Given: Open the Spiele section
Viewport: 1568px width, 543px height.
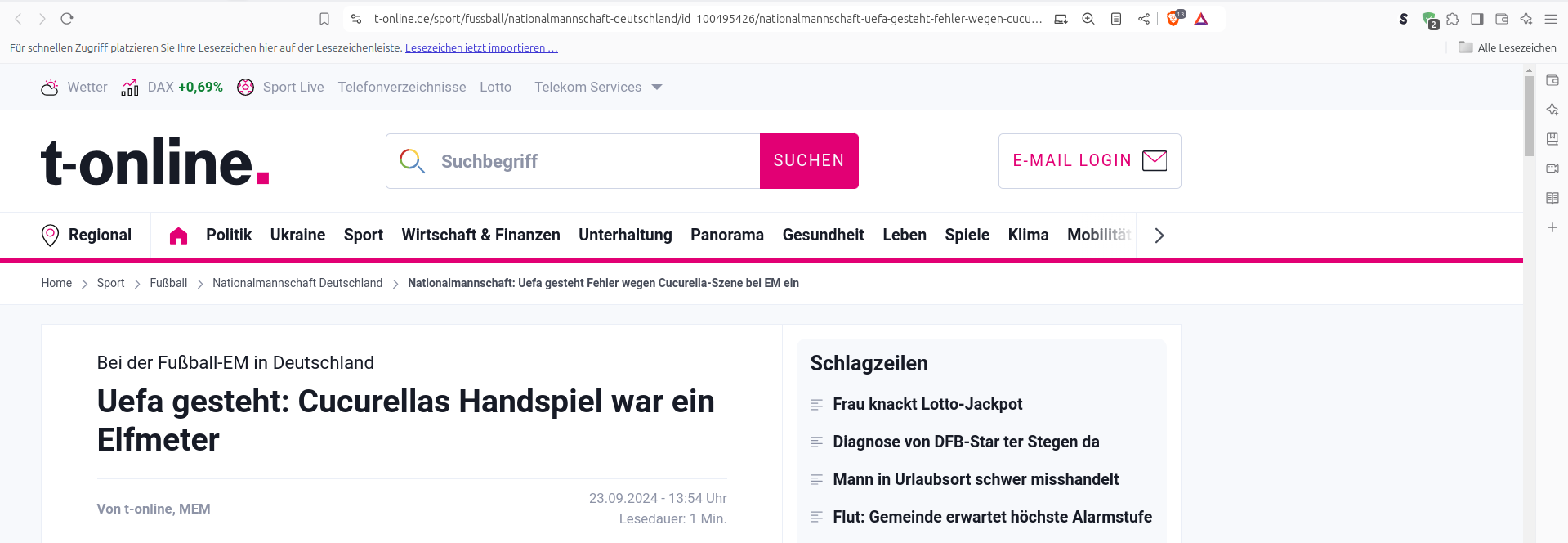Looking at the screenshot, I should (x=967, y=235).
